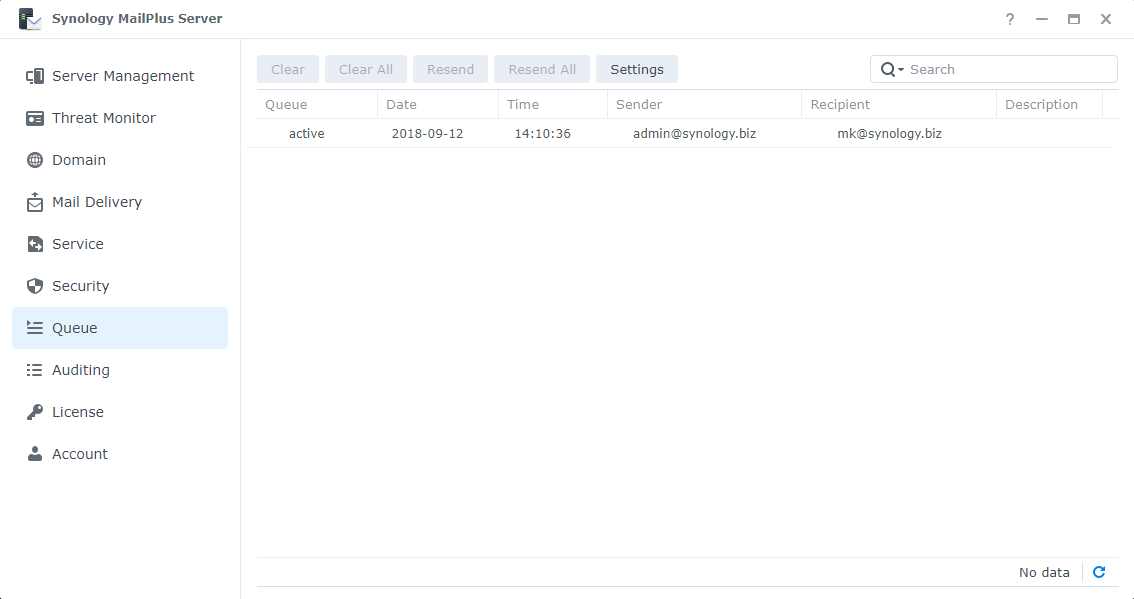Select the 'active' queue cell
Image resolution: width=1134 pixels, height=599 pixels.
(x=307, y=134)
